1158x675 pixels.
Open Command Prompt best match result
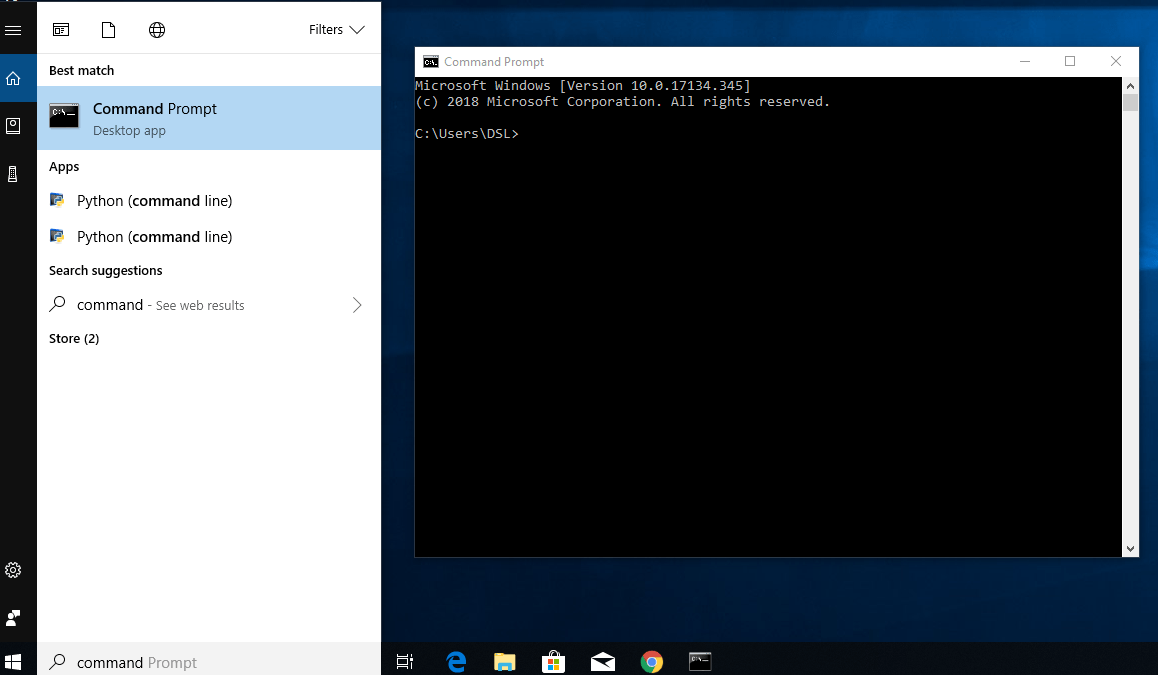[209, 118]
